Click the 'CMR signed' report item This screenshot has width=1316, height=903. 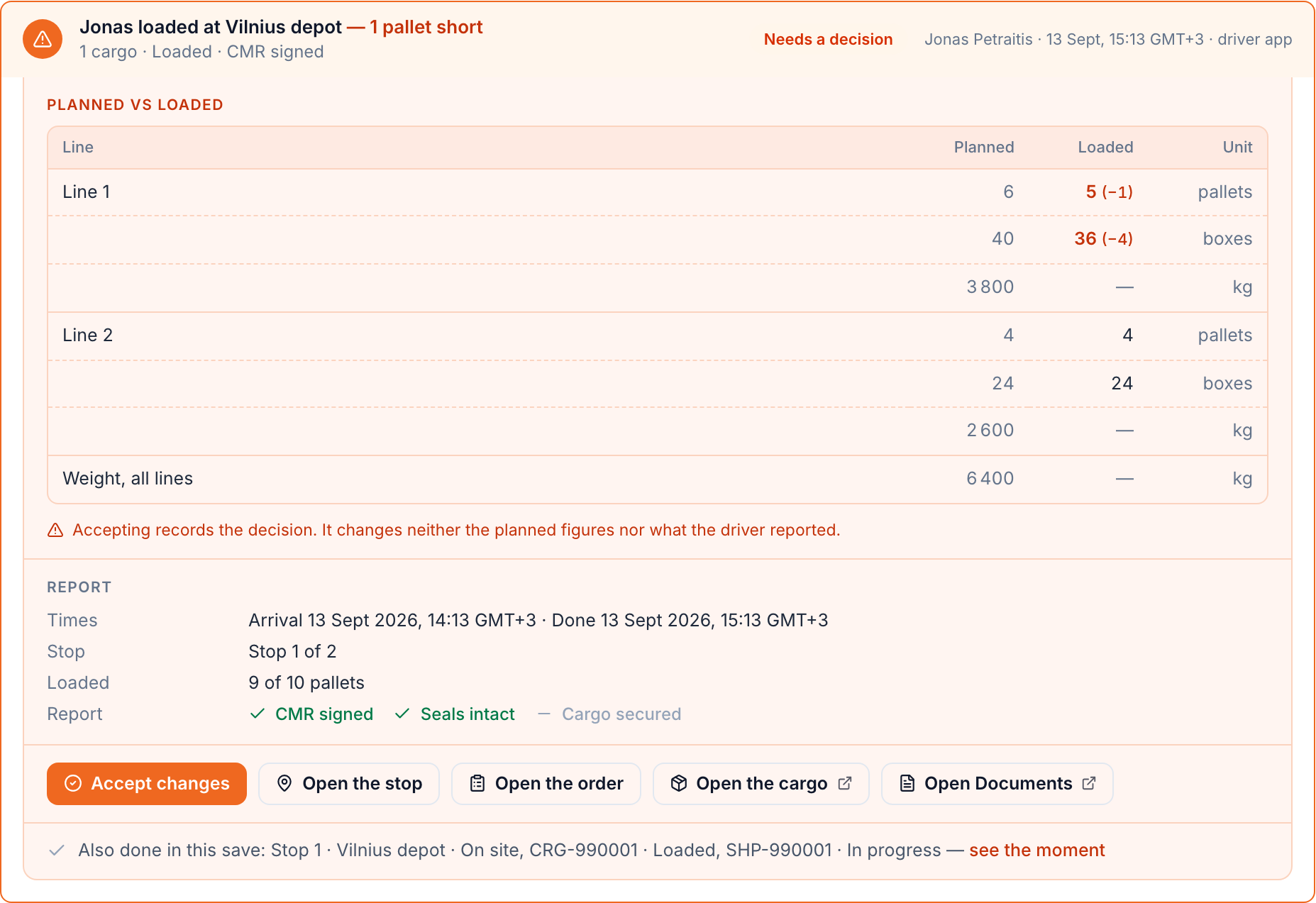324,714
